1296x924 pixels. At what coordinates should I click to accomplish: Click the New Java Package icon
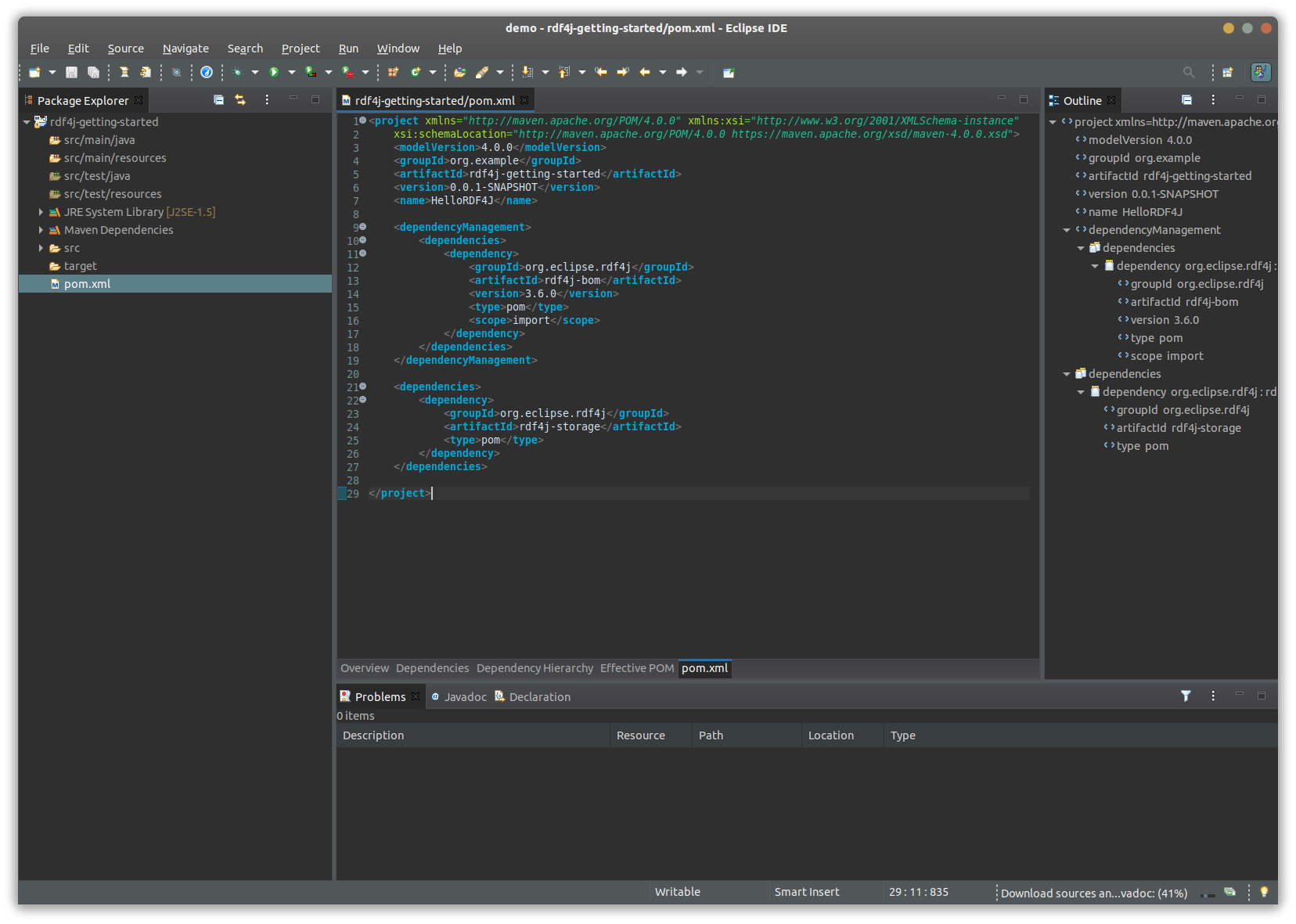click(394, 72)
